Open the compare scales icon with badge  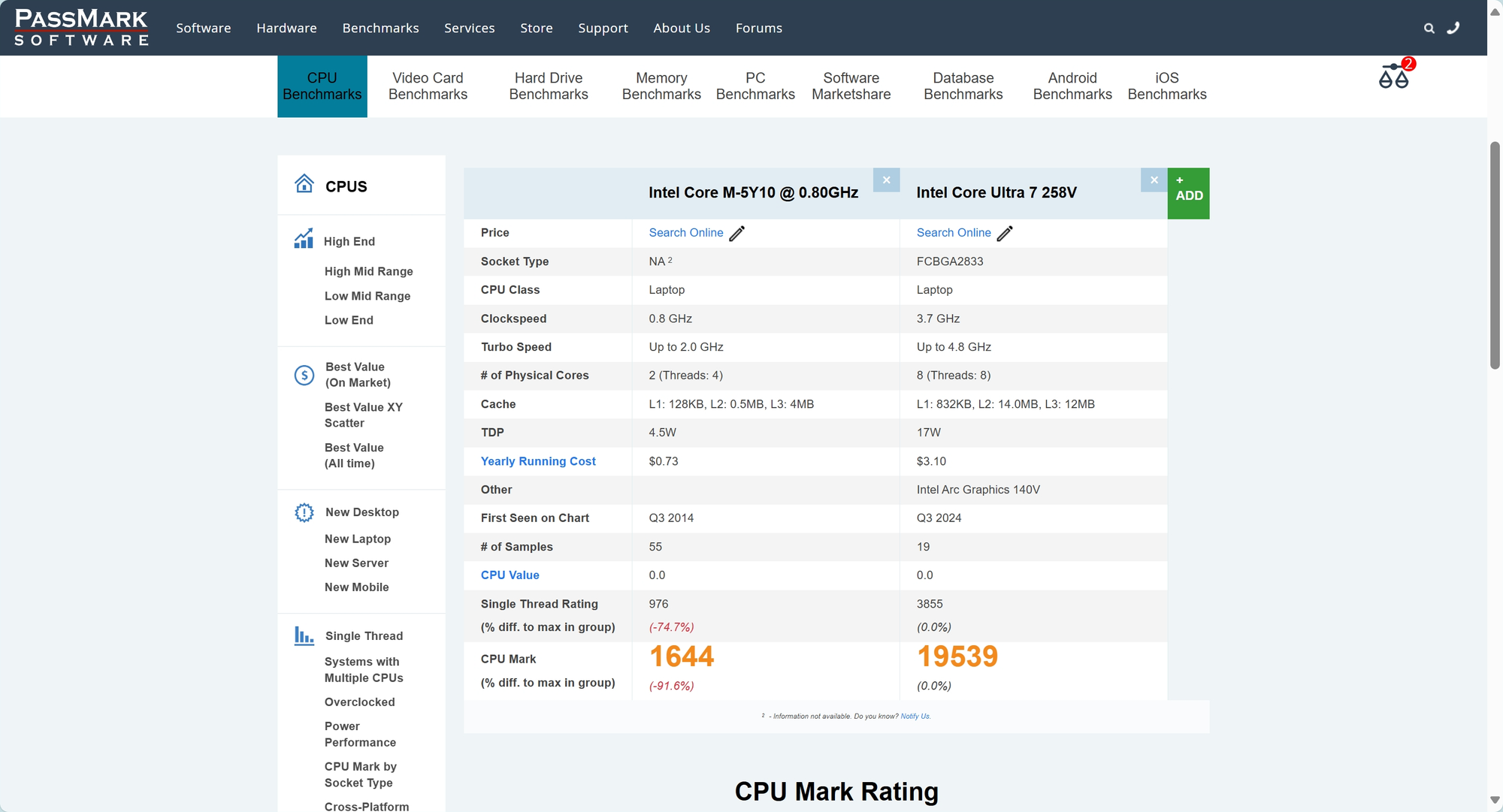click(1394, 76)
